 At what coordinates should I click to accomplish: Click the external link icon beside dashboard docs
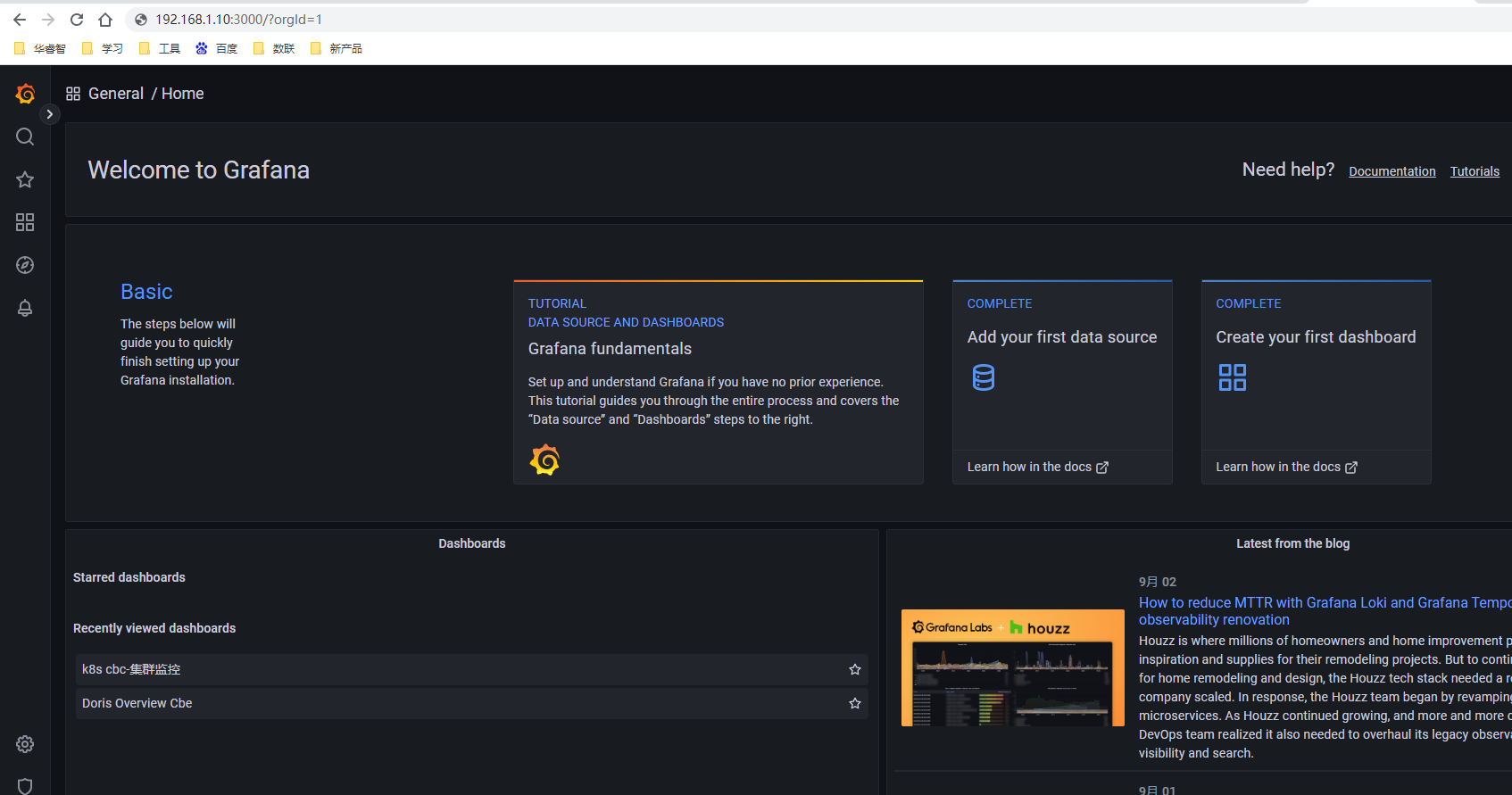[x=1351, y=468]
